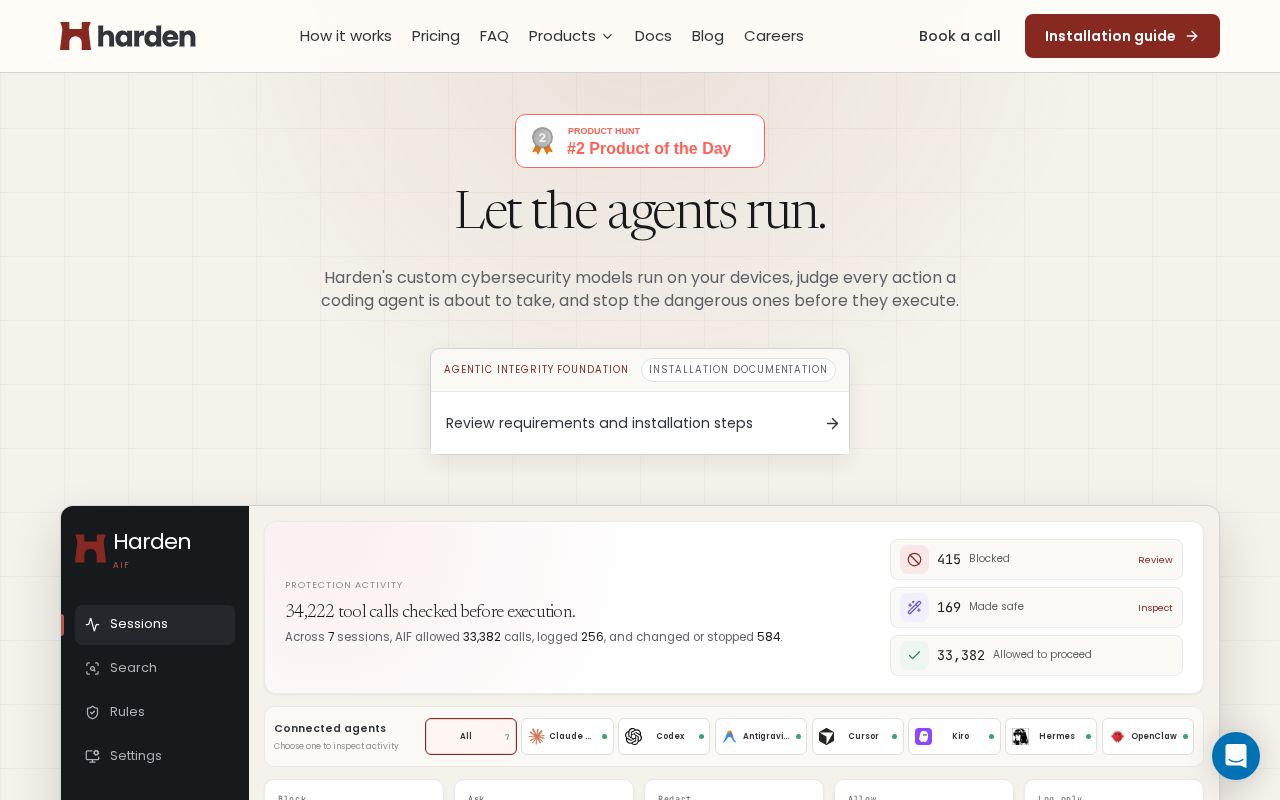Screen dimensions: 1280x800
Task: Click '169' made safe count
Action: coord(949,607)
